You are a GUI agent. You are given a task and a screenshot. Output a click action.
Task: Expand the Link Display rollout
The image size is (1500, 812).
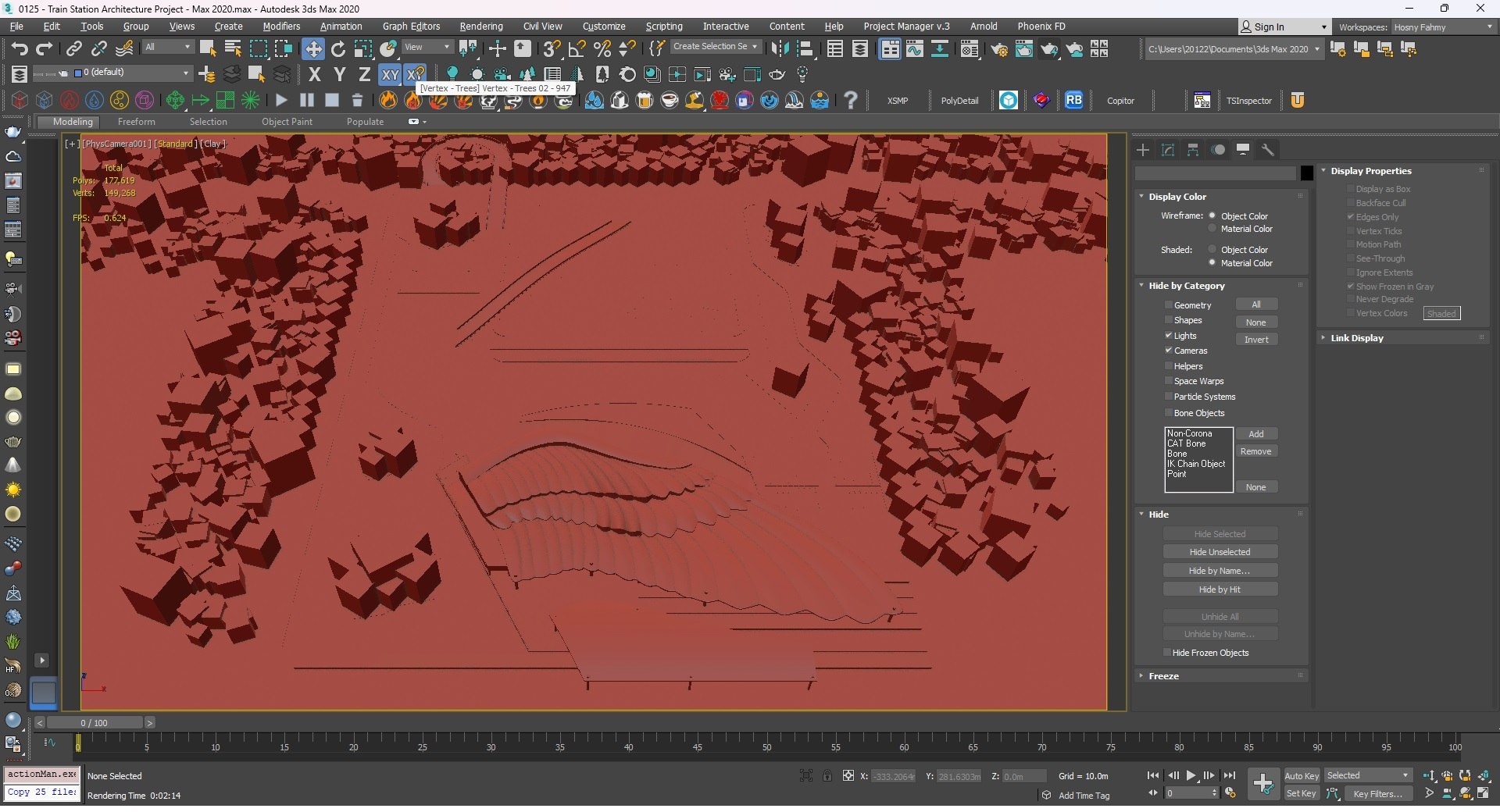tap(1356, 338)
